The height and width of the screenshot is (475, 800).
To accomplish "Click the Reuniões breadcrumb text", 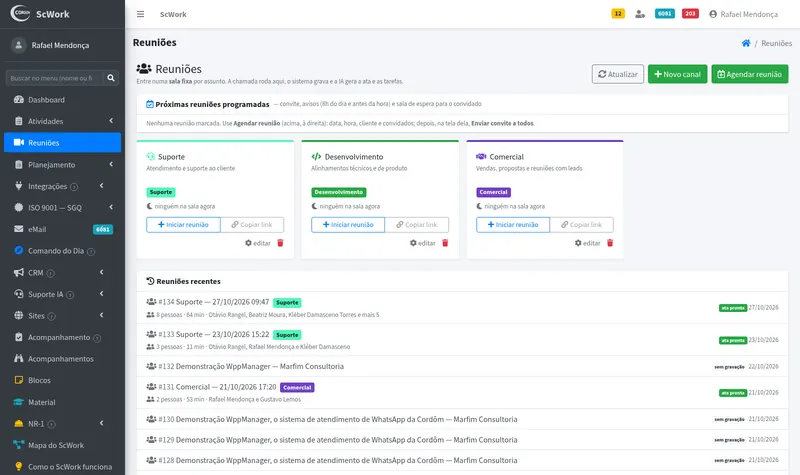I will point(777,43).
